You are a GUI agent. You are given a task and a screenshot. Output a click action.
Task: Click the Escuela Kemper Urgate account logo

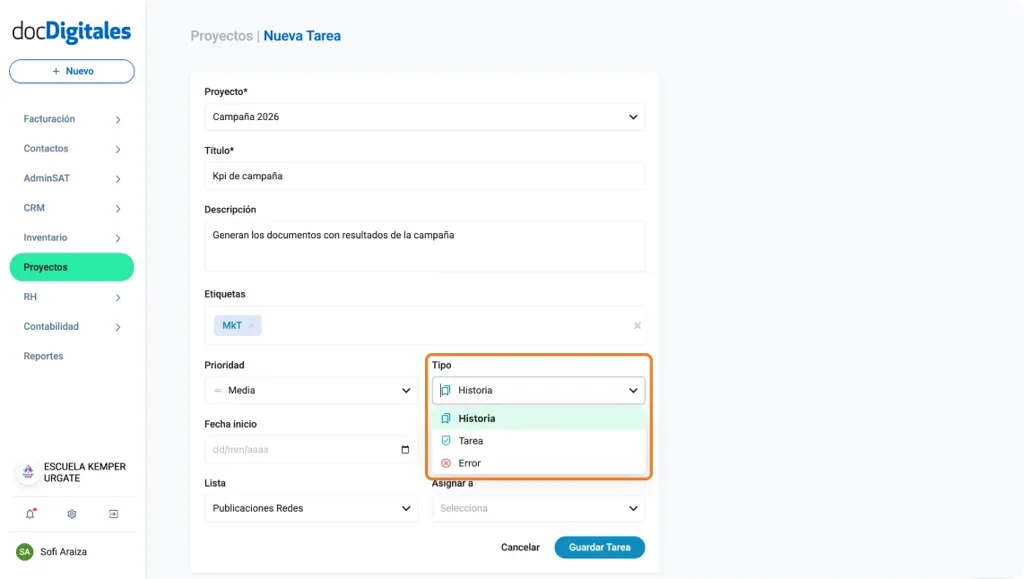tap(28, 470)
